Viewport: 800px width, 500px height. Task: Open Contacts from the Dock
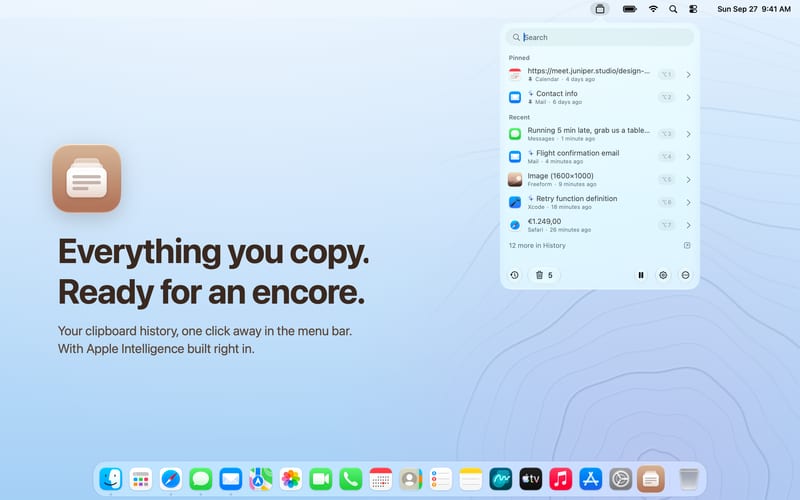point(411,479)
